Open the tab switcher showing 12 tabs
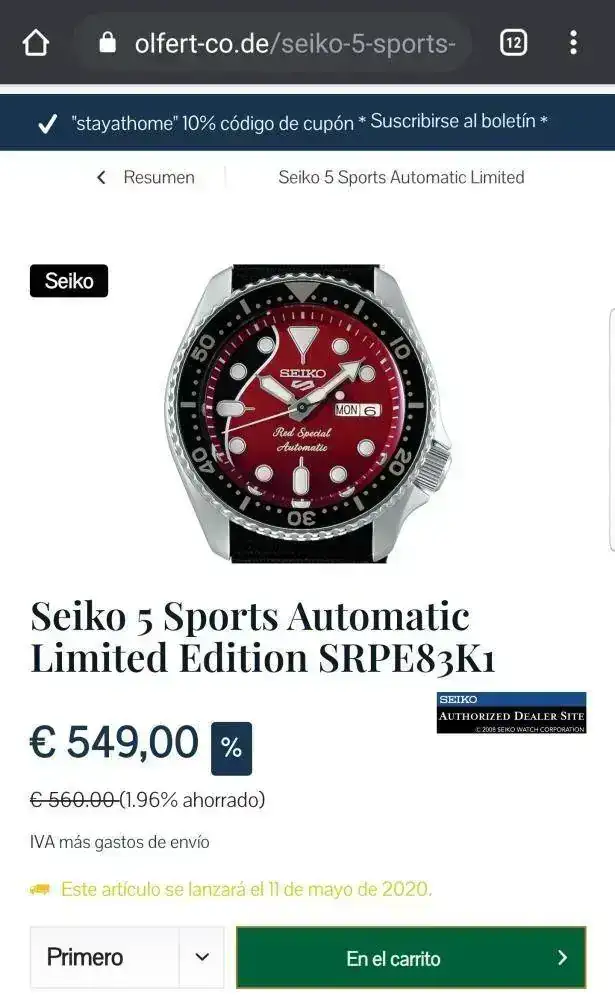The image size is (615, 1000). click(x=513, y=43)
